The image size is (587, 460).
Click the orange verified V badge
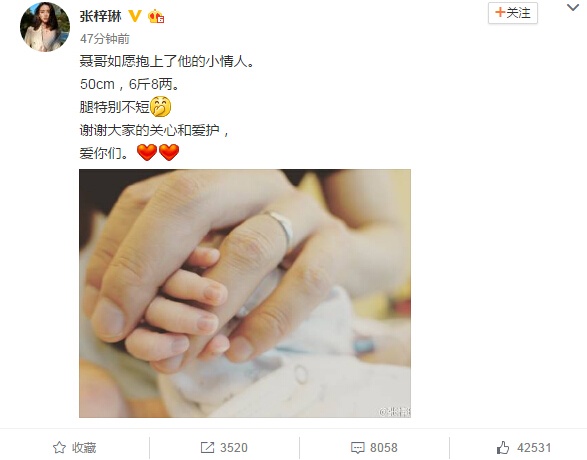pos(135,16)
